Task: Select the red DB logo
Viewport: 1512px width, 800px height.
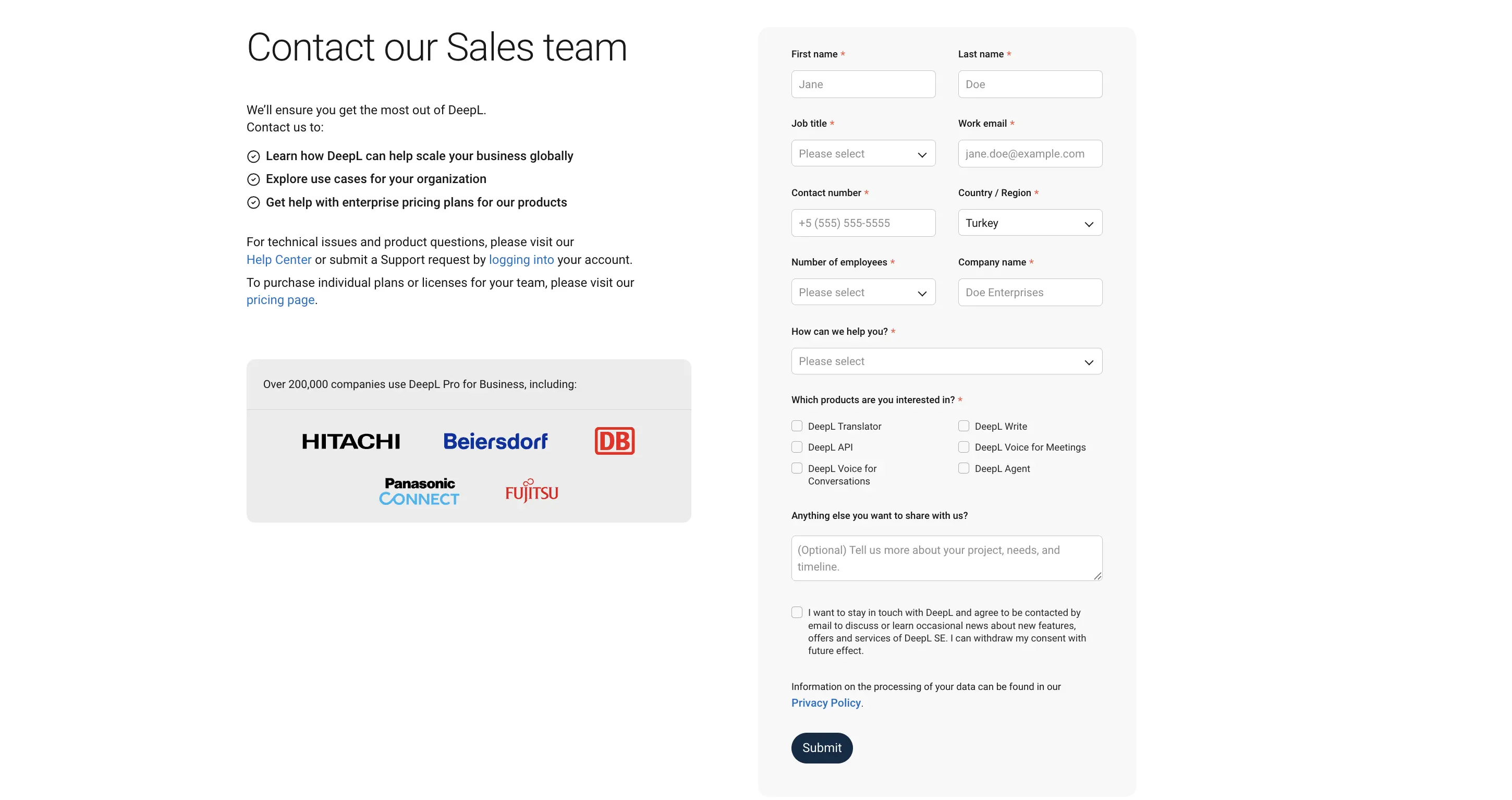Action: [x=614, y=441]
